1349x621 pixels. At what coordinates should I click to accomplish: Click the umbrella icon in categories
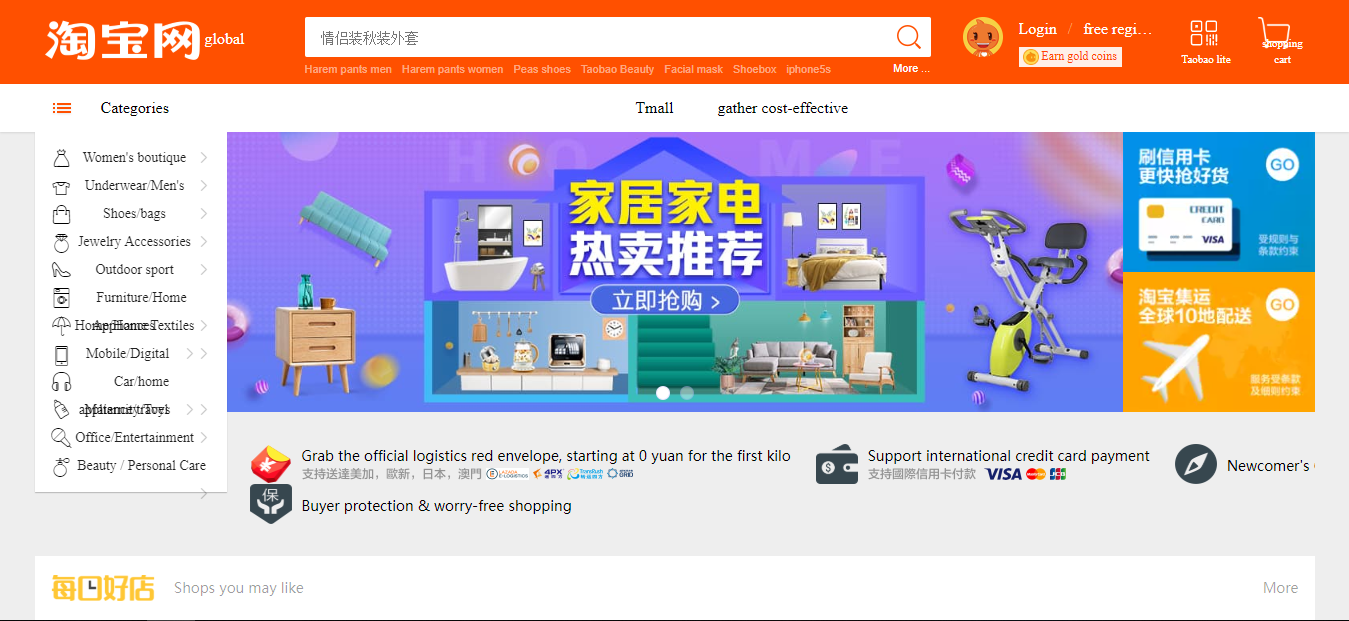pos(61,326)
